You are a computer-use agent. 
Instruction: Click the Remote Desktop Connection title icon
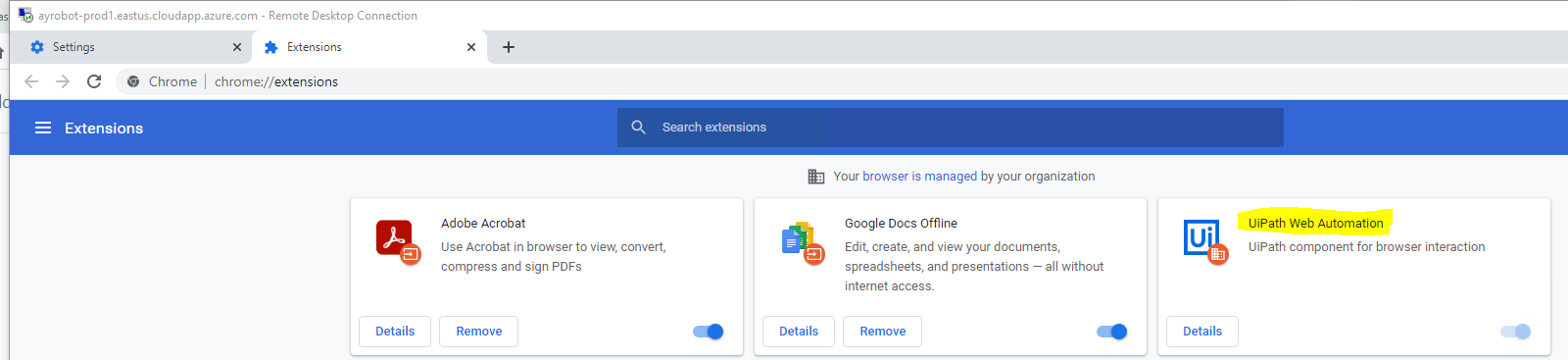tap(25, 15)
